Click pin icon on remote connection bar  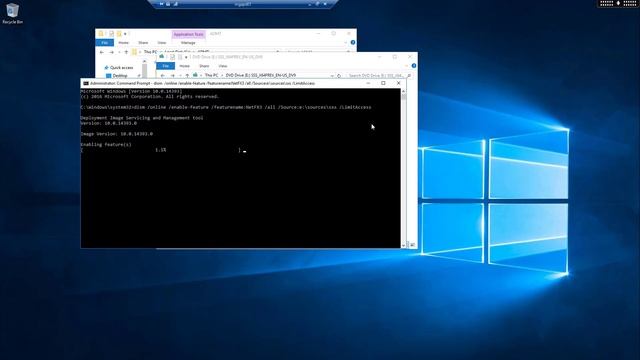click(161, 4)
